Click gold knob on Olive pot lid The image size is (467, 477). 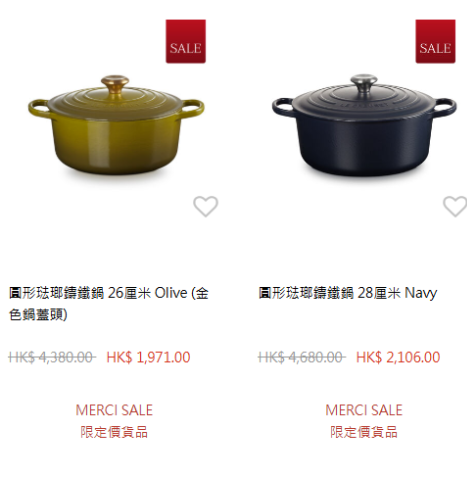(x=115, y=84)
